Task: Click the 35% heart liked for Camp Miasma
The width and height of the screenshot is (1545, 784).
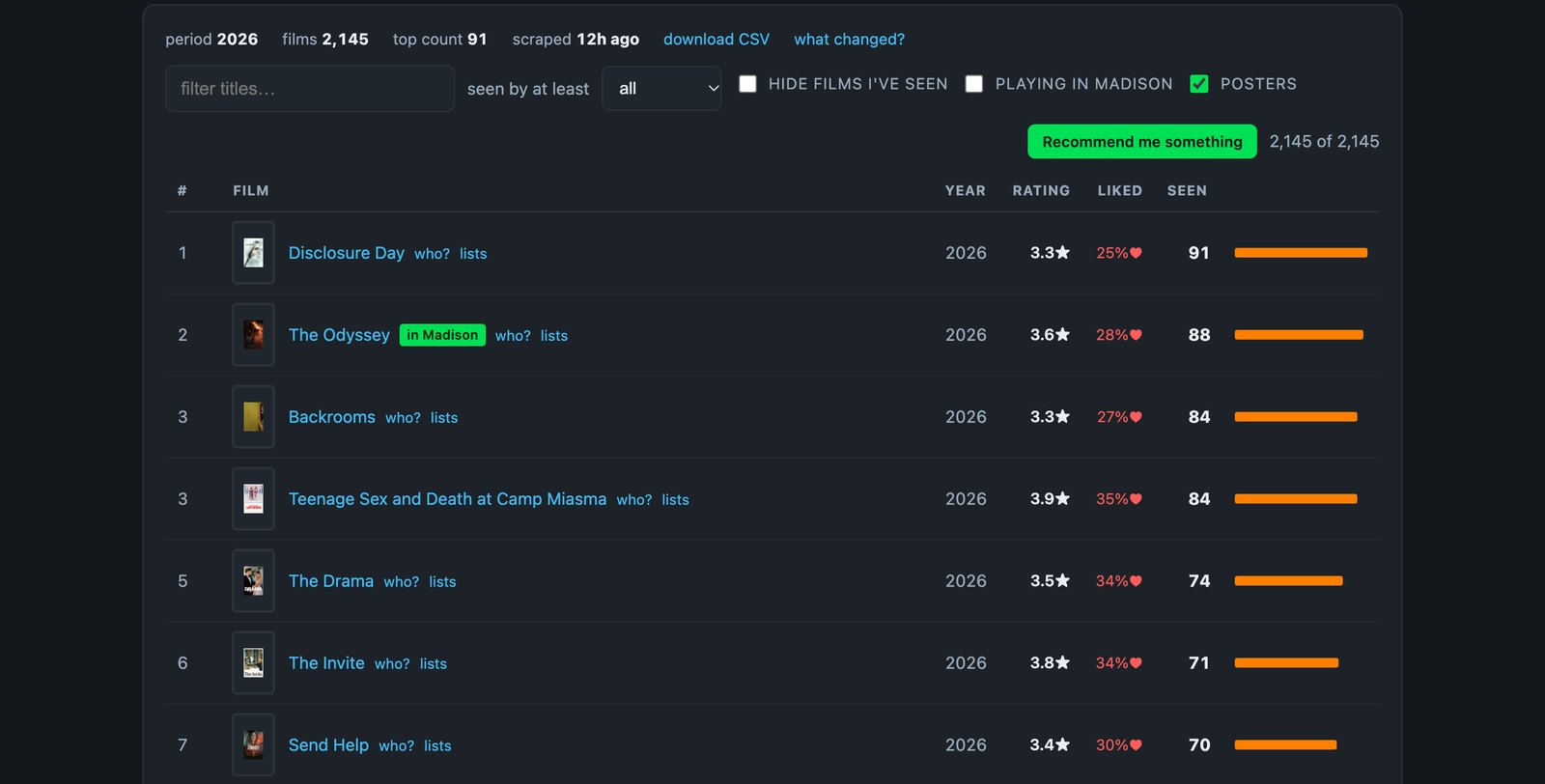Action: (x=1119, y=499)
